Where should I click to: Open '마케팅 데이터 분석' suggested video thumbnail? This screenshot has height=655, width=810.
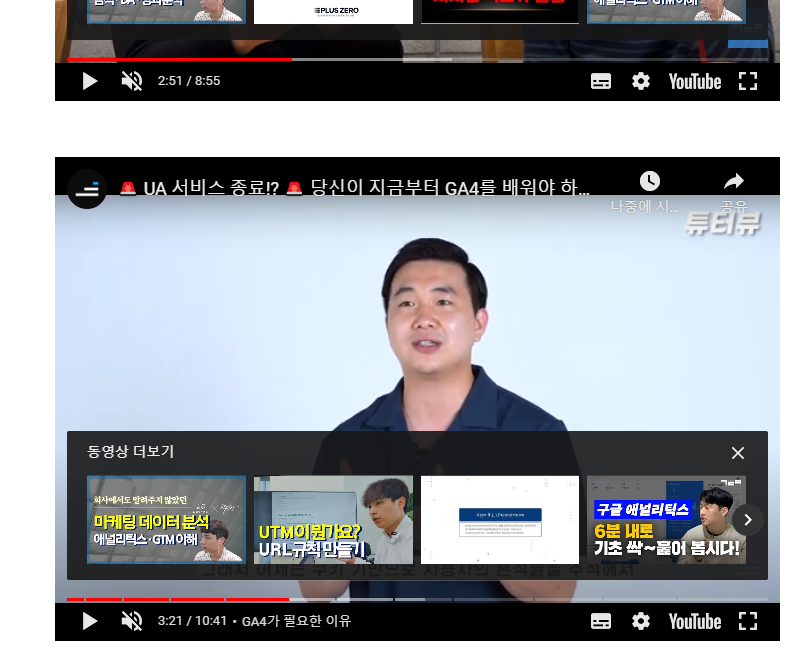coord(166,519)
